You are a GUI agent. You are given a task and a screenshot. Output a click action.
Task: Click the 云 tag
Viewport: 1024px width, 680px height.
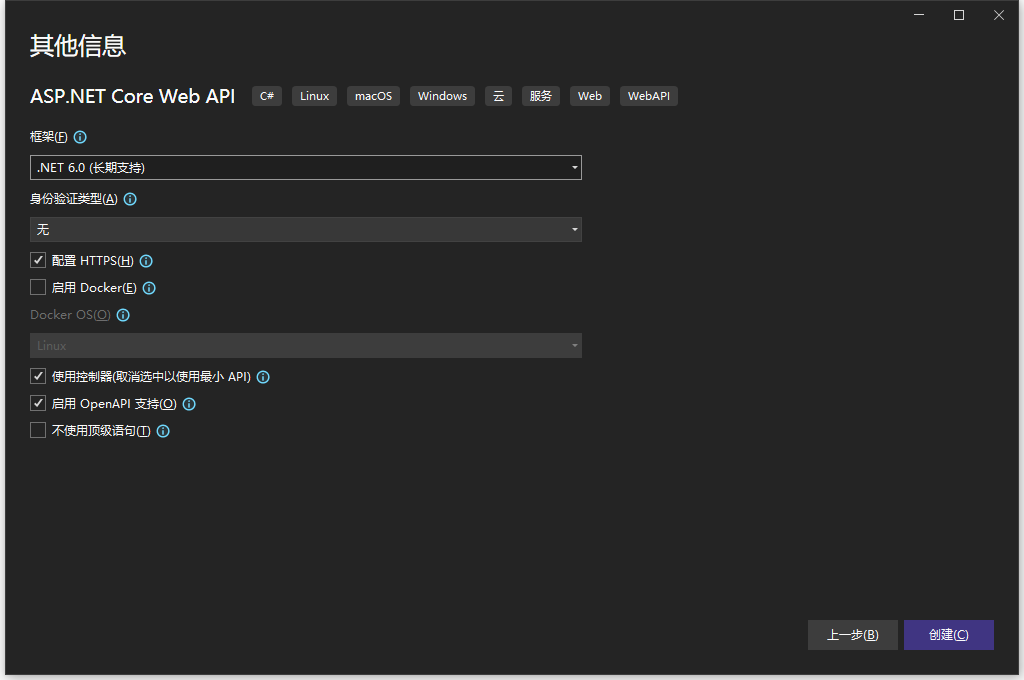pos(498,96)
